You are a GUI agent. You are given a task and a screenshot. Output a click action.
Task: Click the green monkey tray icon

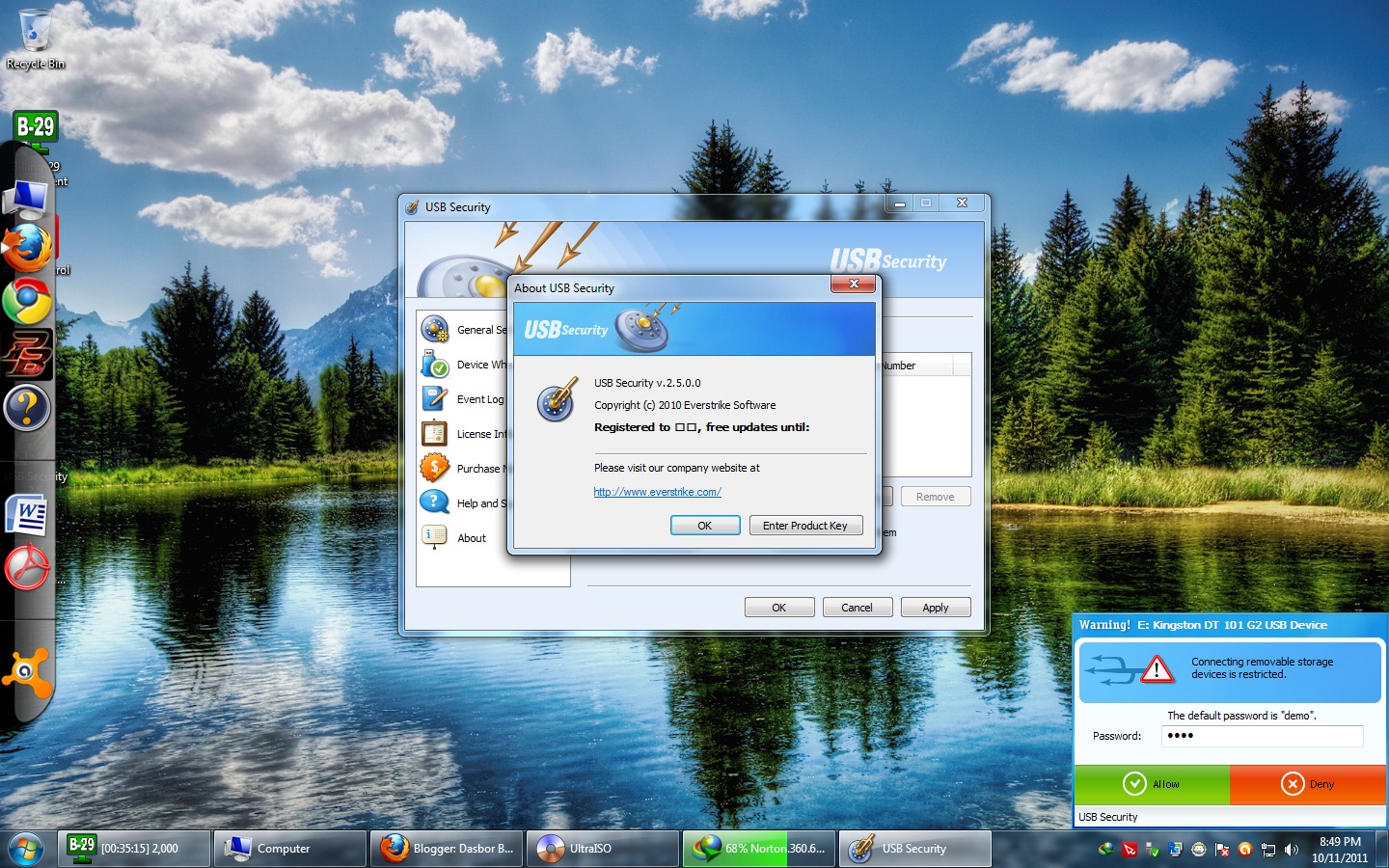point(1199,850)
